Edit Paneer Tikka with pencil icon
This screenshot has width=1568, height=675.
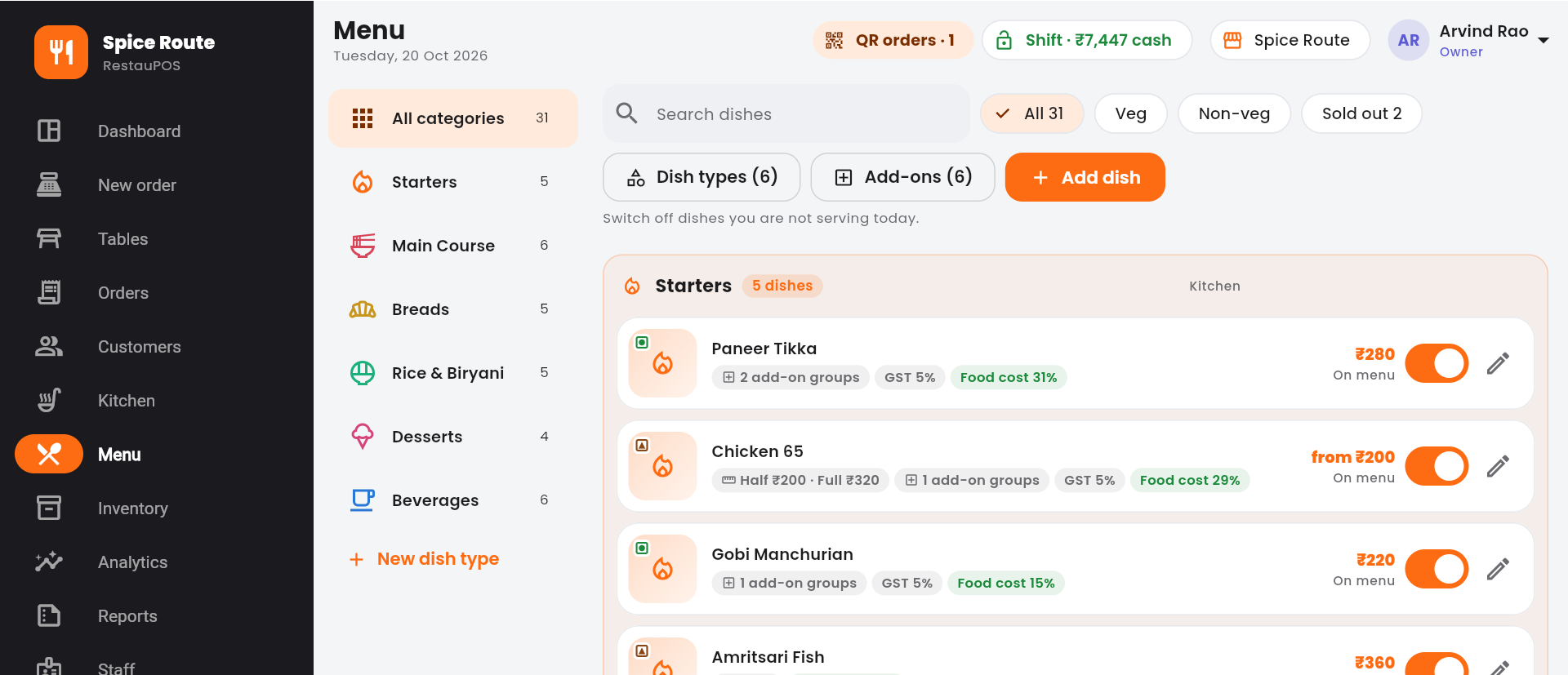(x=1498, y=363)
